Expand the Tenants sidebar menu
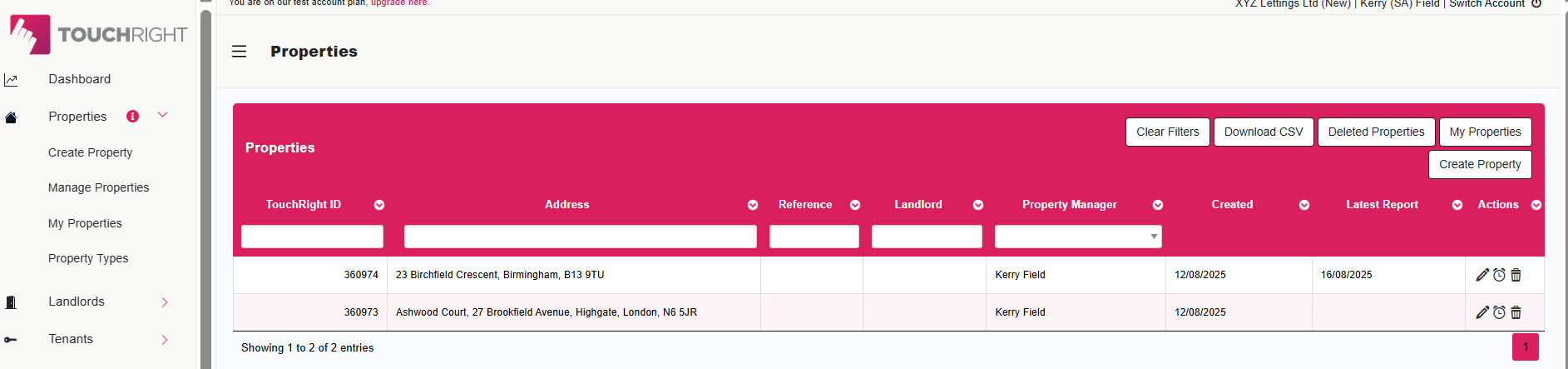This screenshot has width=1568, height=369. 165,340
